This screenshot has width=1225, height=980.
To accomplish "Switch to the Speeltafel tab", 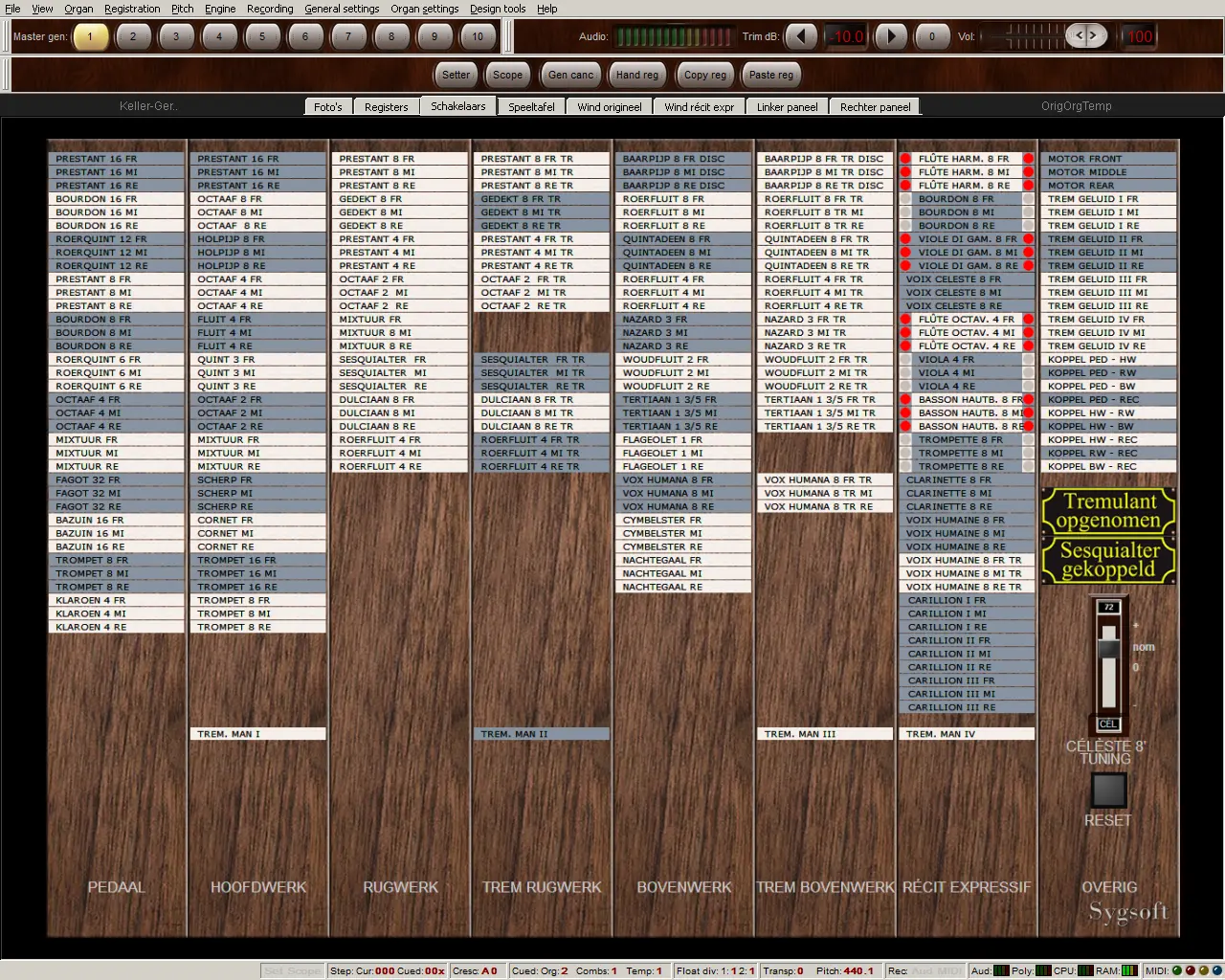I will pos(531,107).
